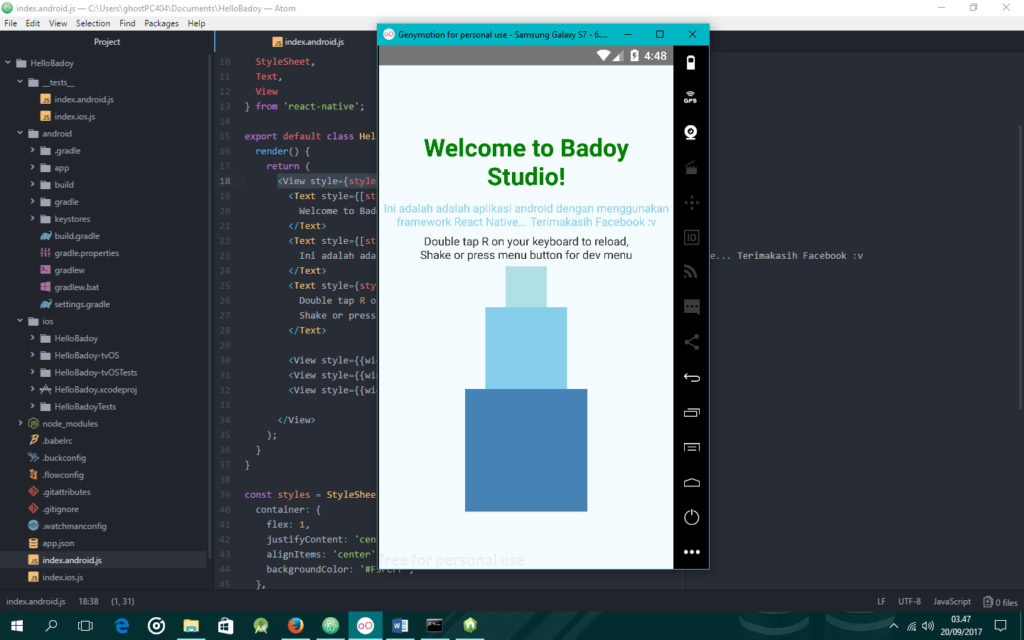Open Genymotion battery widget icon
The height and width of the screenshot is (640, 1024).
pyautogui.click(x=691, y=63)
